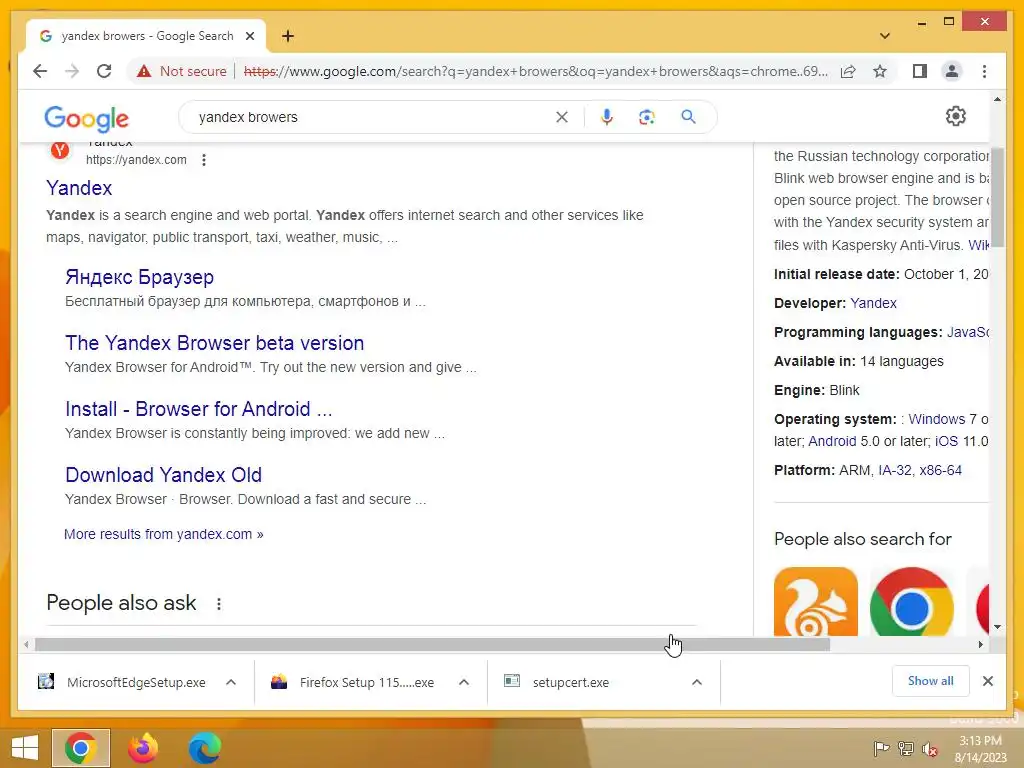Open the Google Chrome thumbnail

(912, 601)
